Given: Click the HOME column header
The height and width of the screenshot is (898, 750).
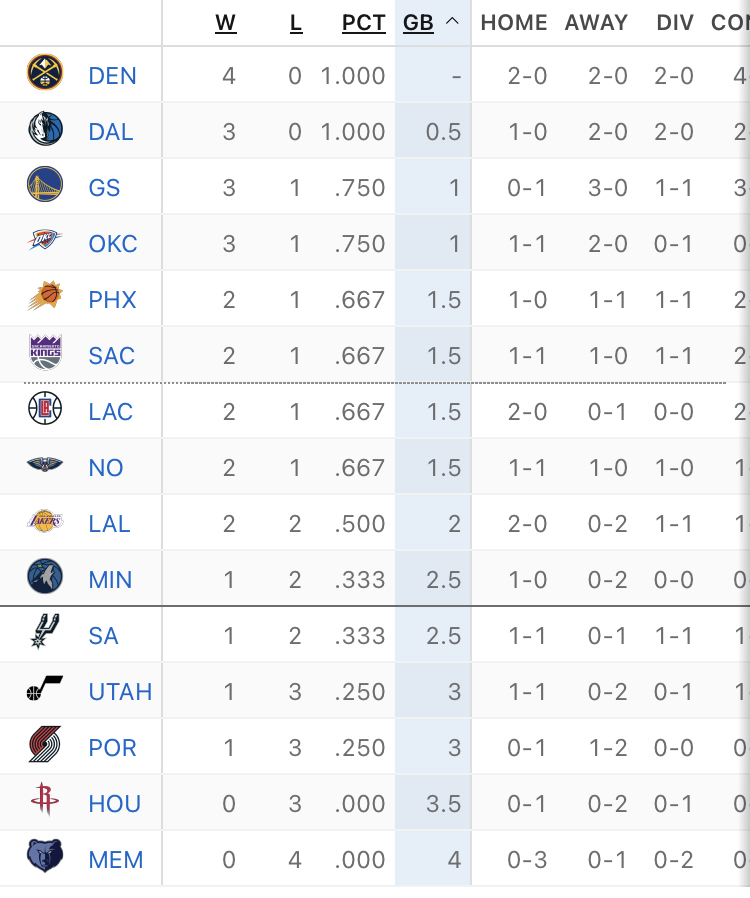Looking at the screenshot, I should (514, 23).
